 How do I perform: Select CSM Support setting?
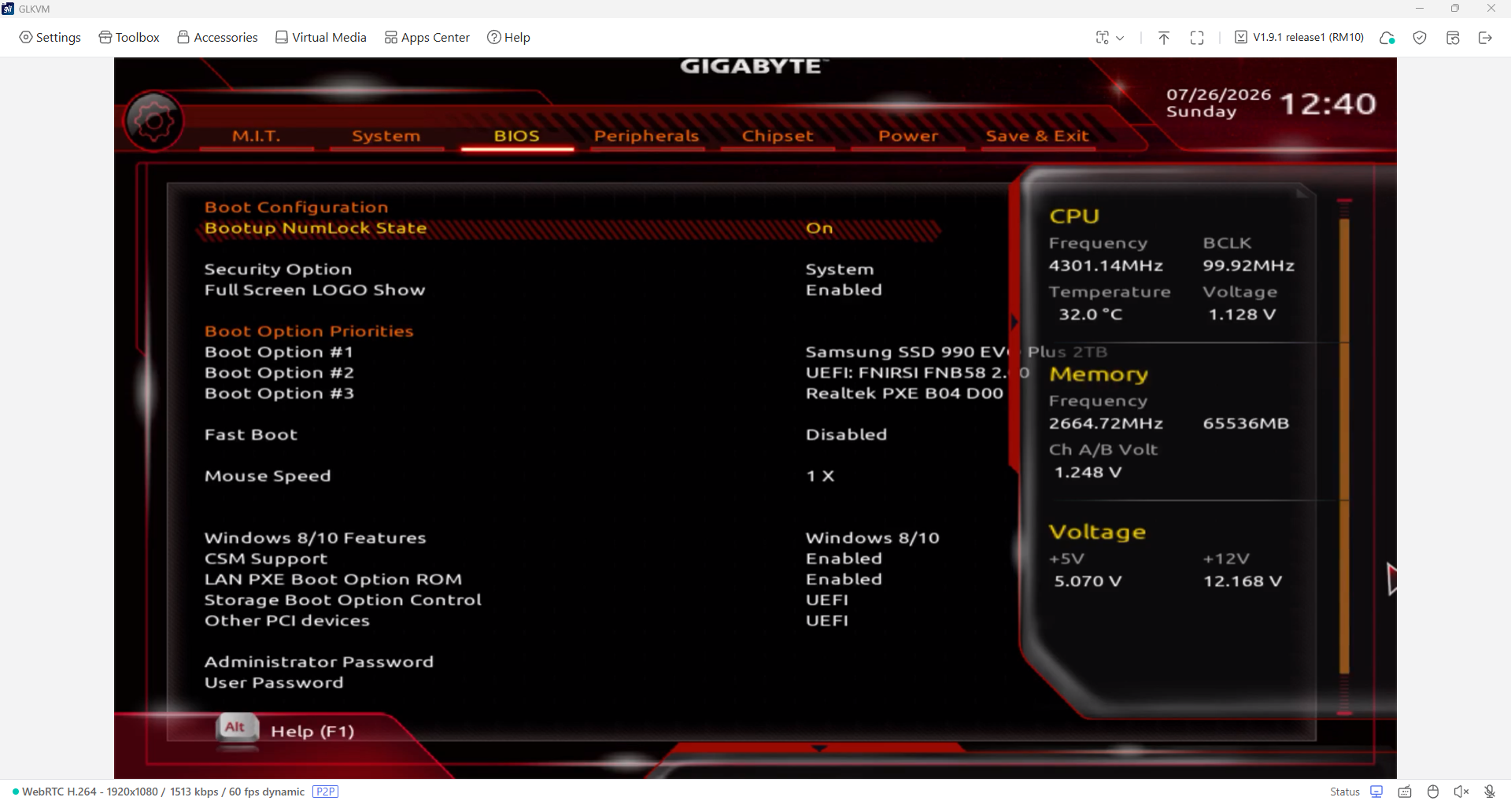tap(266, 559)
